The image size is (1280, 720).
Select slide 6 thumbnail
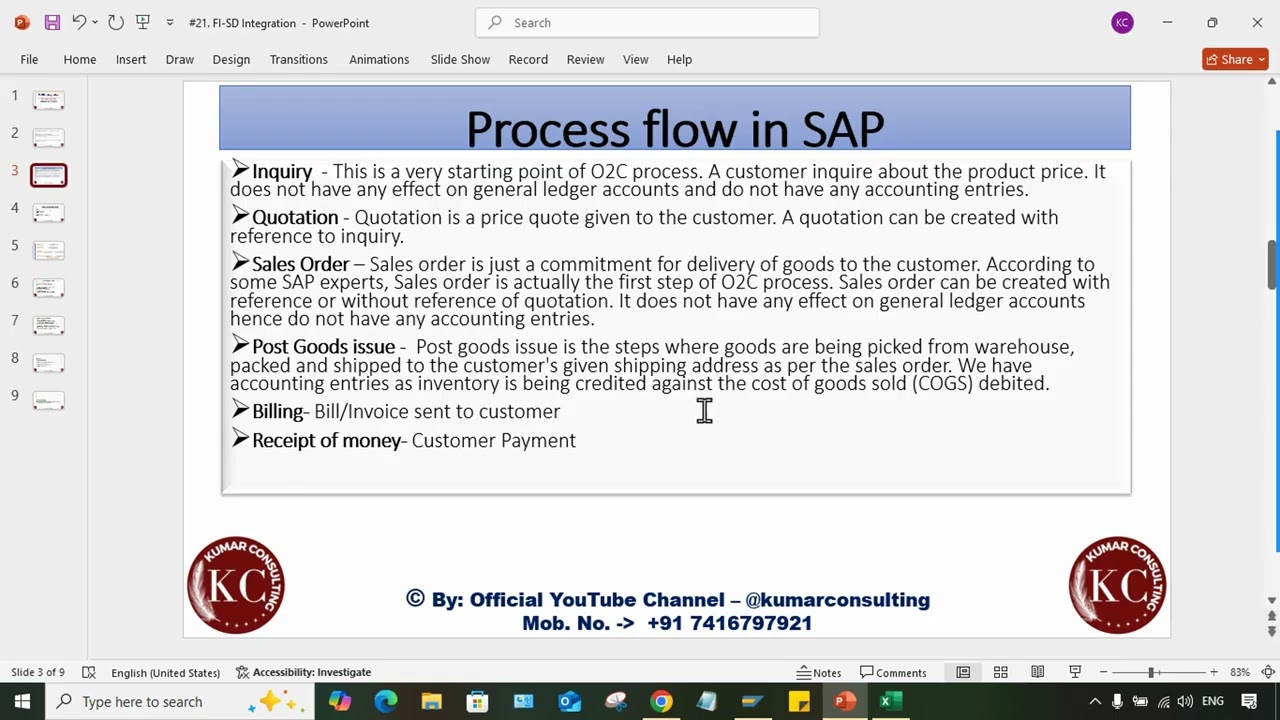click(49, 287)
